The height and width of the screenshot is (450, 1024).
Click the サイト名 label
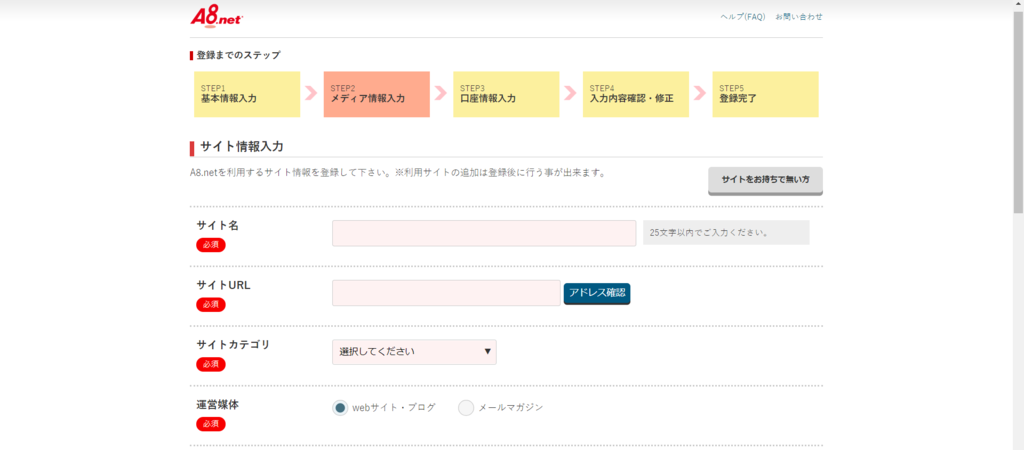click(x=217, y=225)
